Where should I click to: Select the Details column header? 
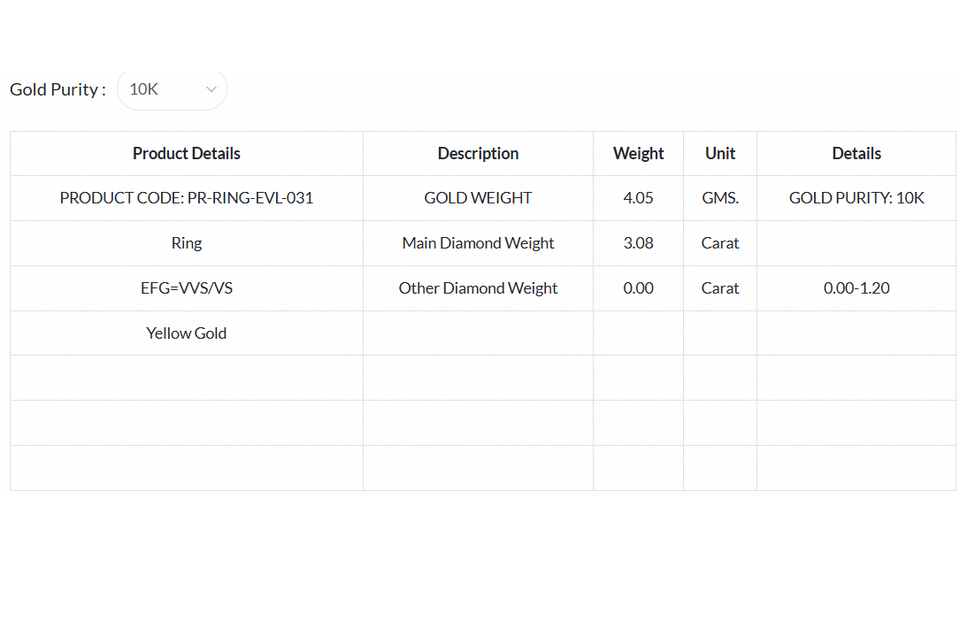pos(856,153)
